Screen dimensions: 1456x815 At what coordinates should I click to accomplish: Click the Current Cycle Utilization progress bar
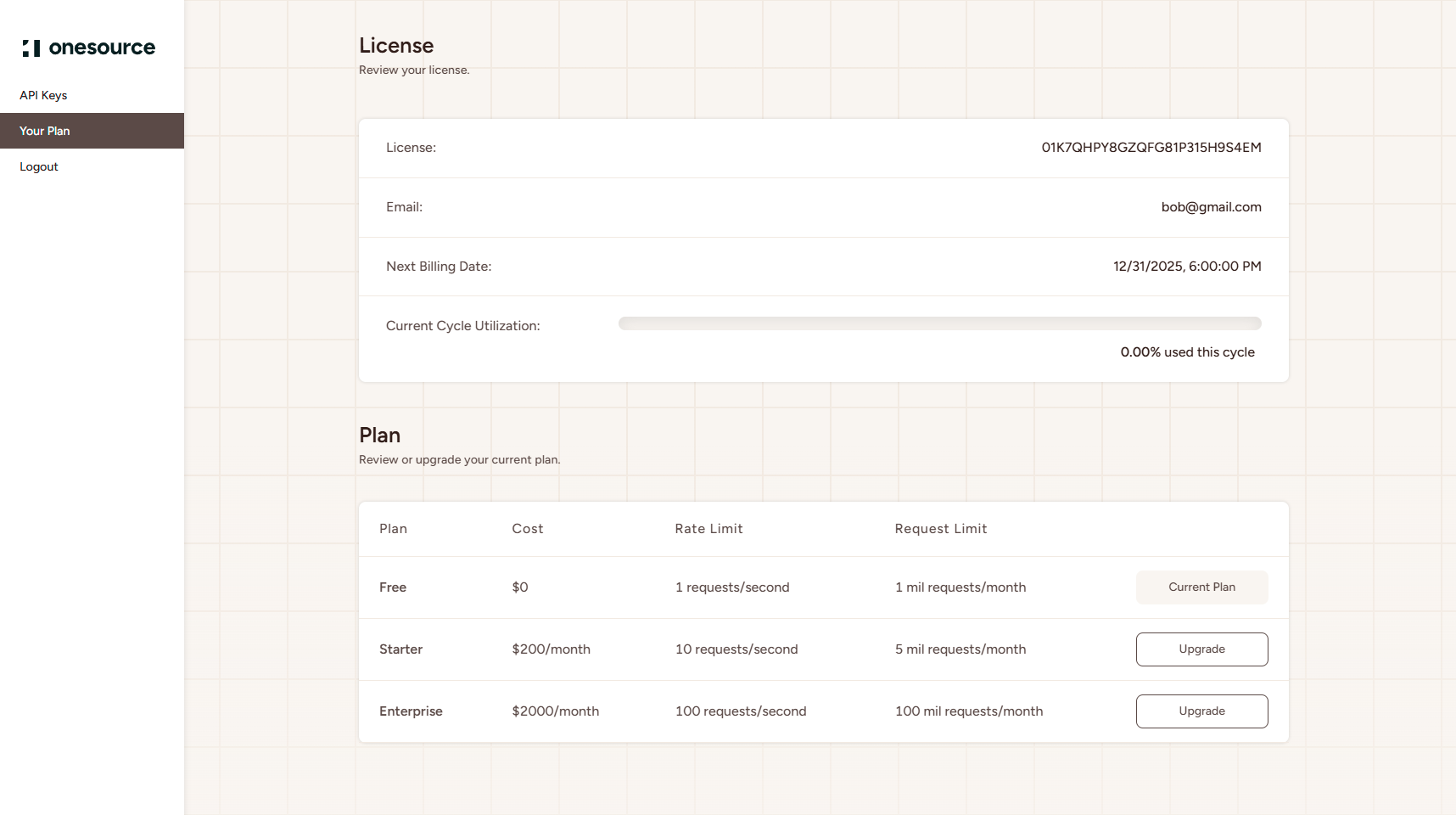coord(938,323)
